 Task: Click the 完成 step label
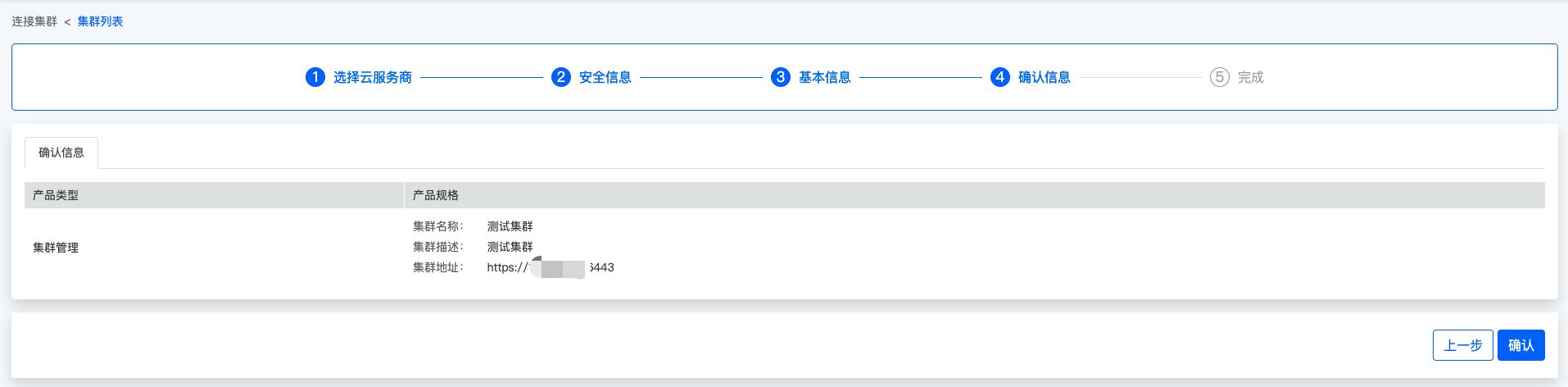tap(1251, 77)
